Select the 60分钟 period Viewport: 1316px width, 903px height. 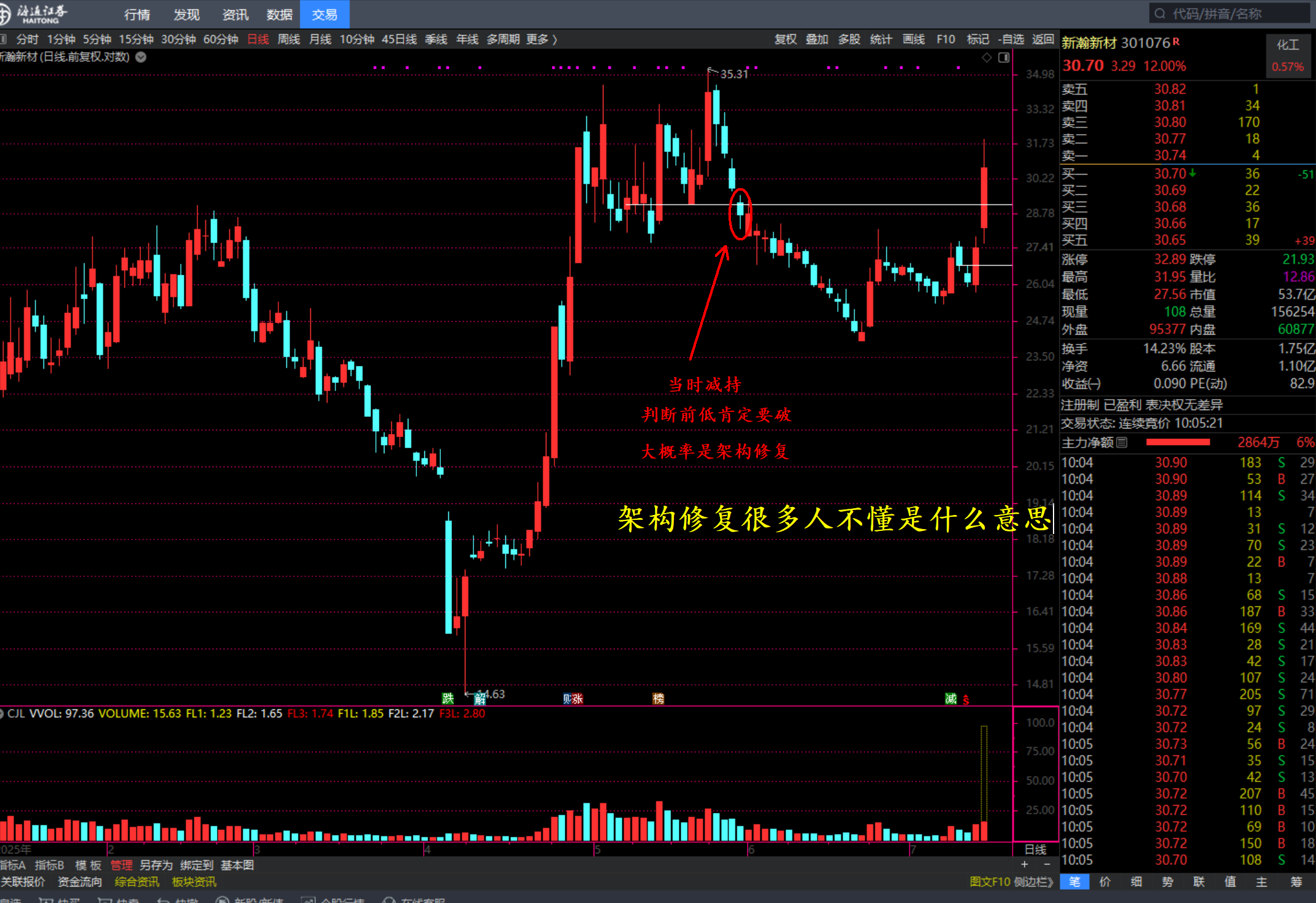click(x=221, y=39)
